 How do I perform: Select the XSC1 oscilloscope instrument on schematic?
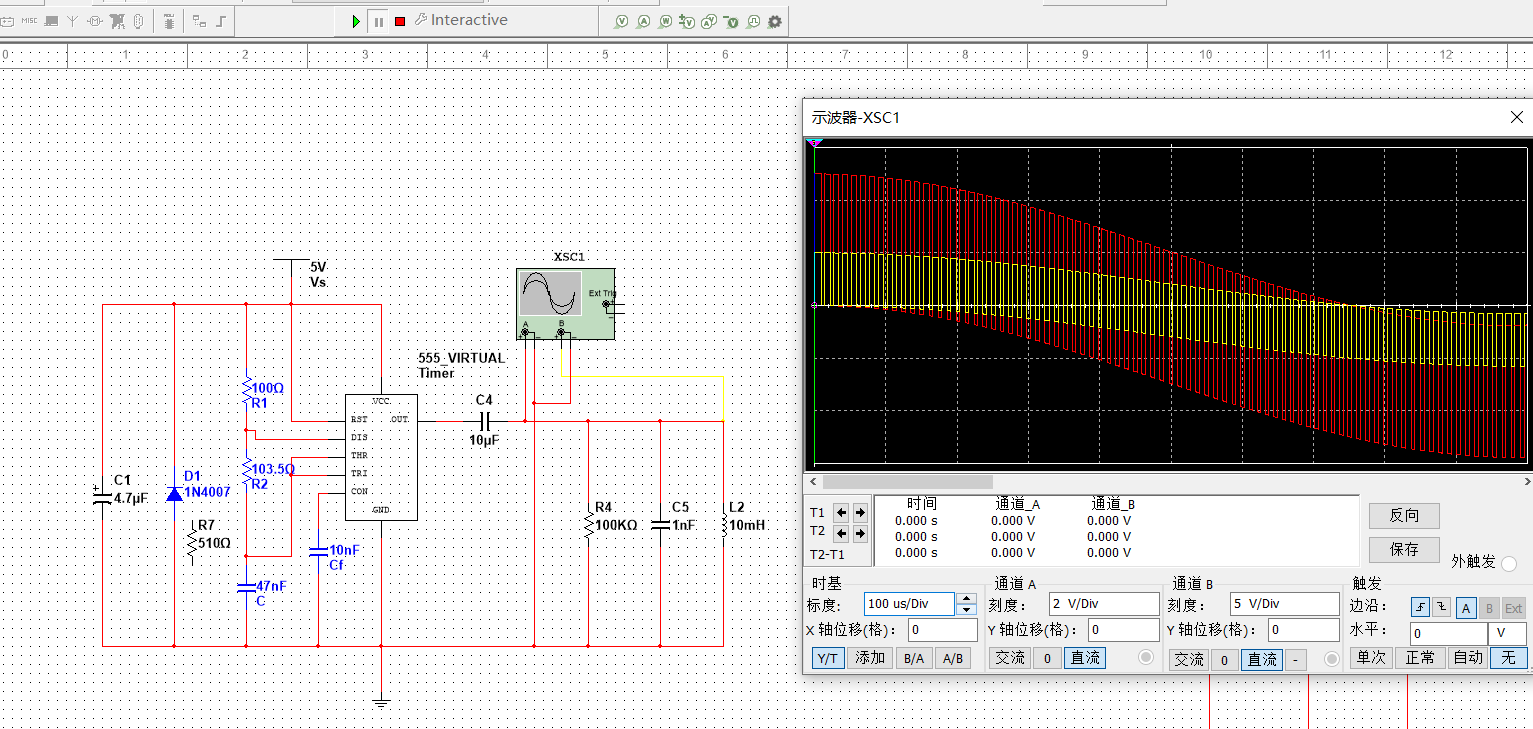click(x=565, y=305)
